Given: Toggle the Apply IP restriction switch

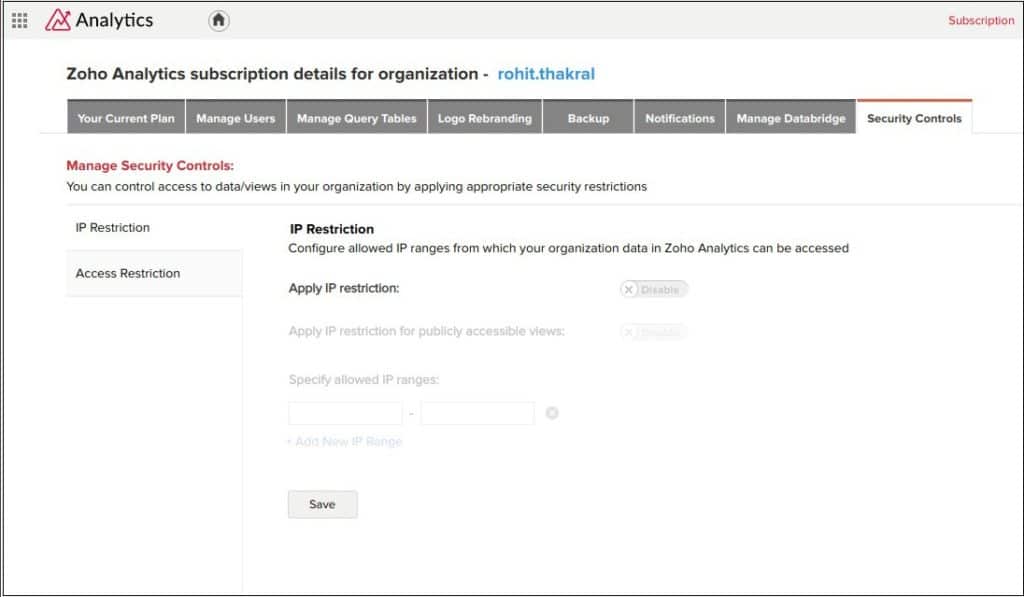Looking at the screenshot, I should (x=654, y=289).
